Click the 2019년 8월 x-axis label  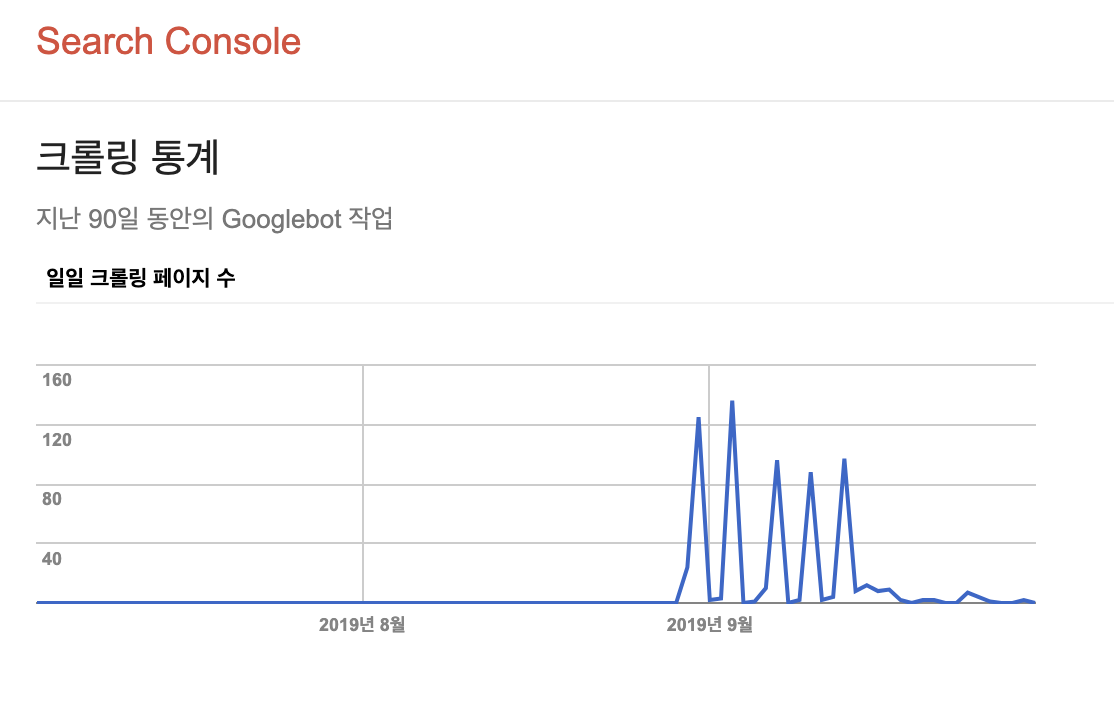coord(362,626)
